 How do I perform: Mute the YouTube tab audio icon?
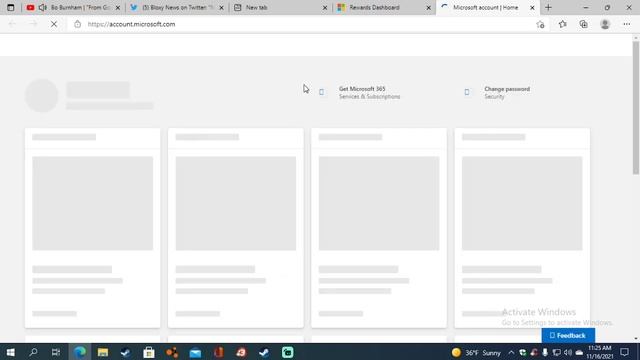coord(43,7)
